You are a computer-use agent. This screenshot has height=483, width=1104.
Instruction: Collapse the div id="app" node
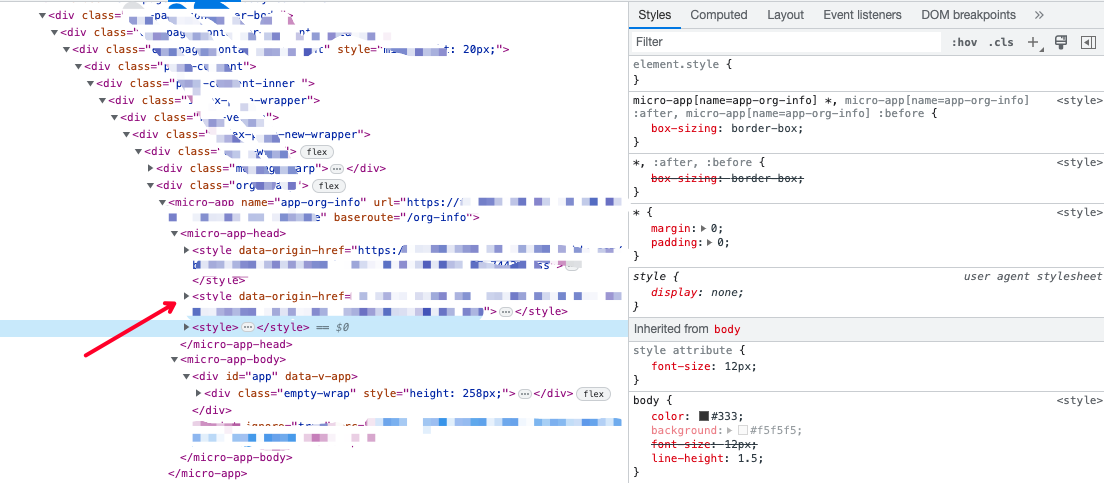pos(186,377)
